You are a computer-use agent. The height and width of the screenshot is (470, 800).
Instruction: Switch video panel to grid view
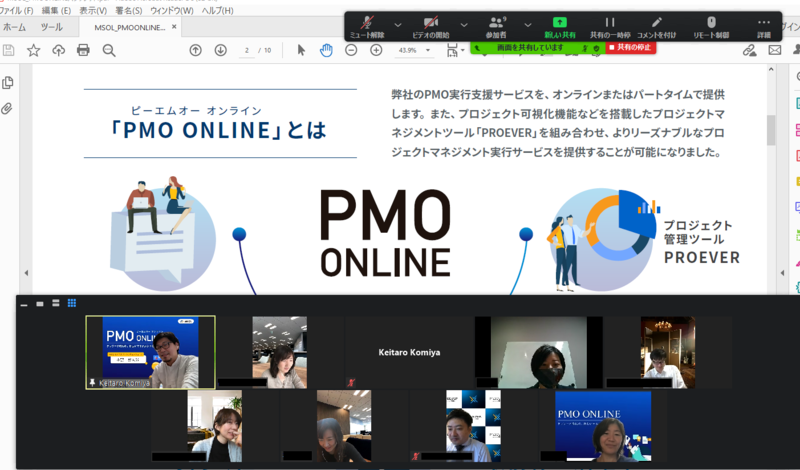tap(72, 303)
